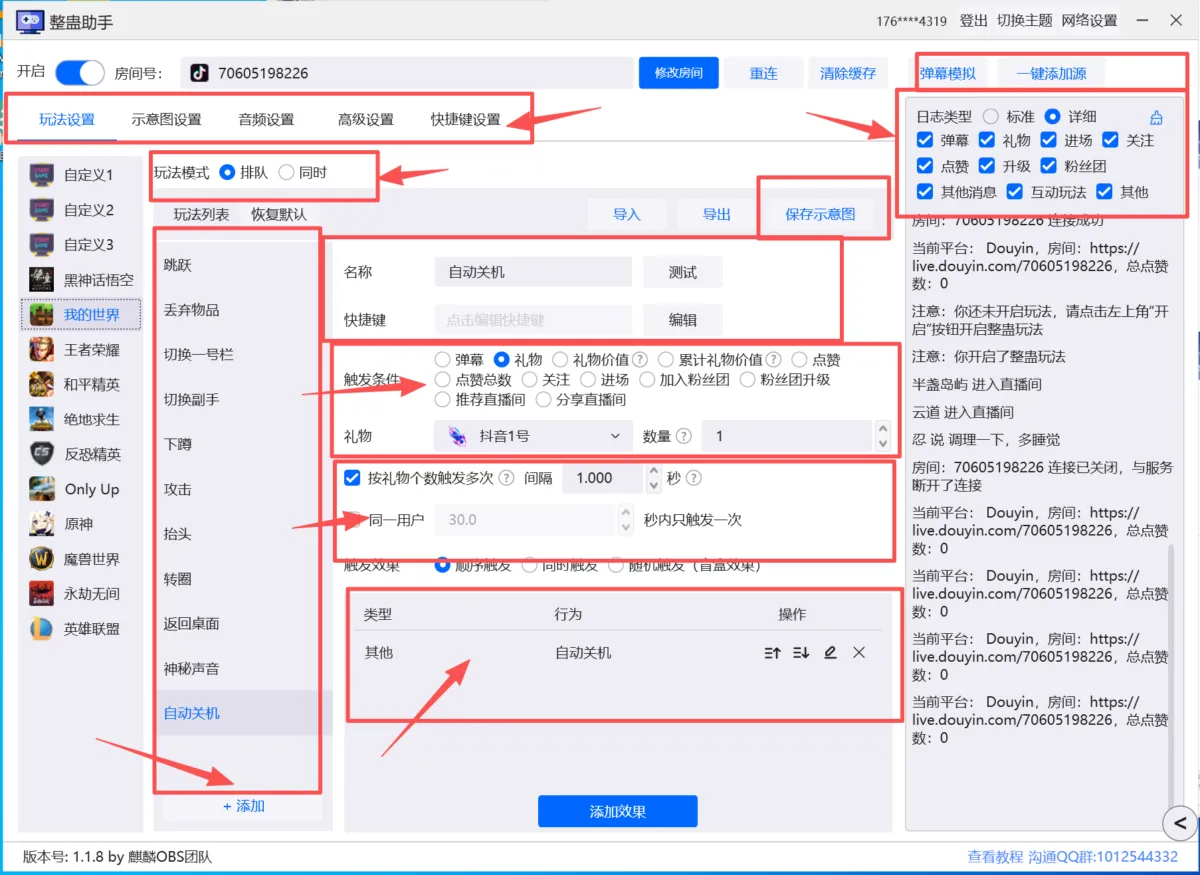1200x875 pixels.
Task: Select the 同时 play mode radio button
Action: coord(286,172)
